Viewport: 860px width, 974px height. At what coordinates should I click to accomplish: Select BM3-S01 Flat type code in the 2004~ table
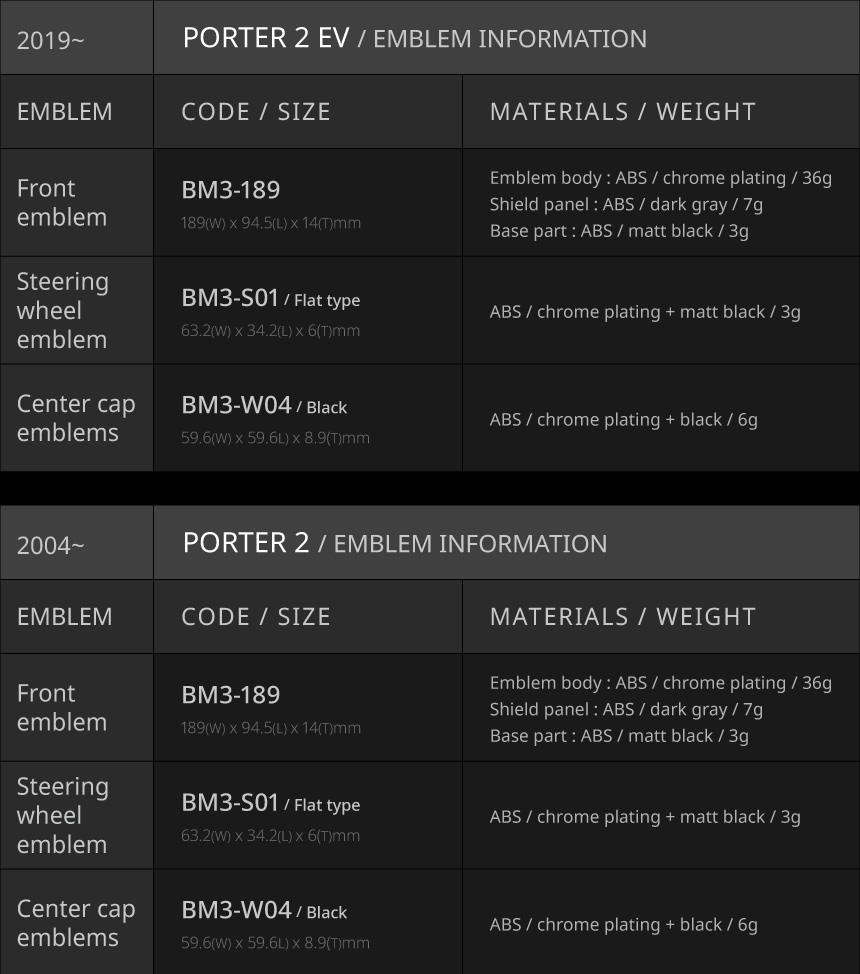(x=270, y=803)
